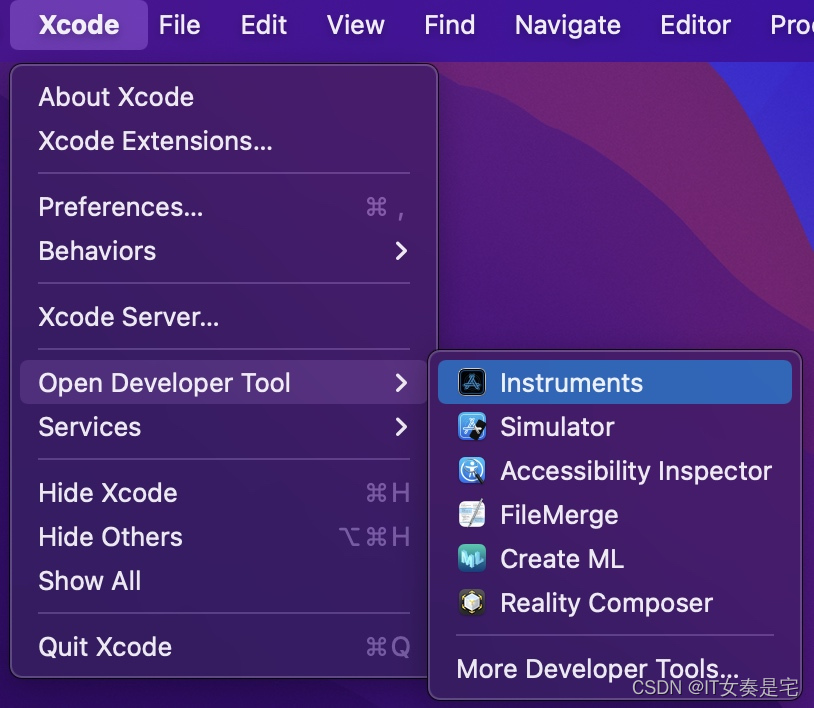Expand the Open Developer Tool chevron
Viewport: 814px width, 708px height.
[x=401, y=383]
